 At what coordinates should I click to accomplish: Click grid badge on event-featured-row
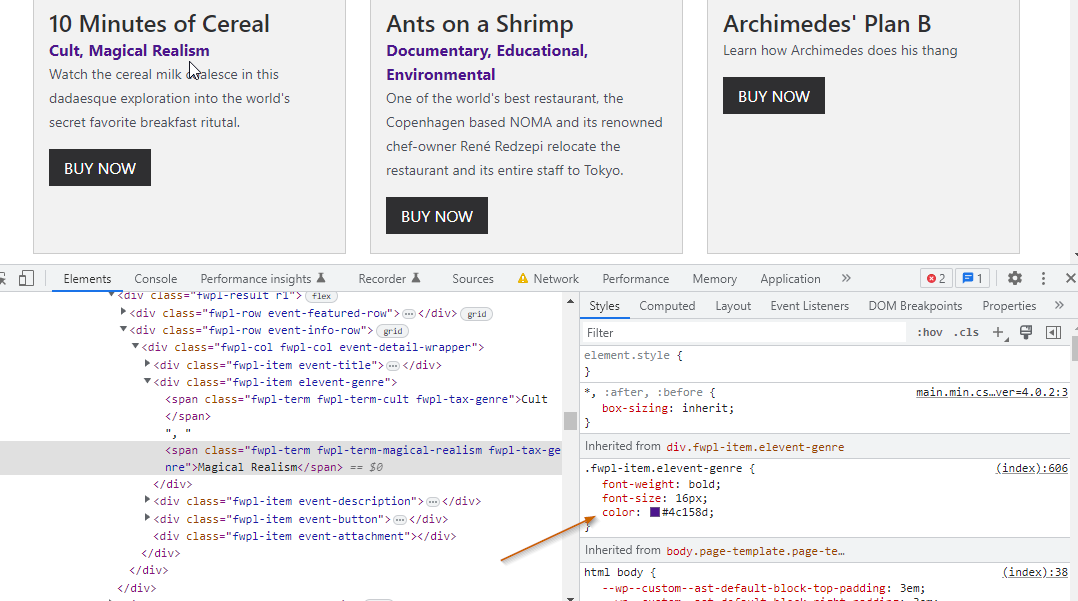pos(476,314)
